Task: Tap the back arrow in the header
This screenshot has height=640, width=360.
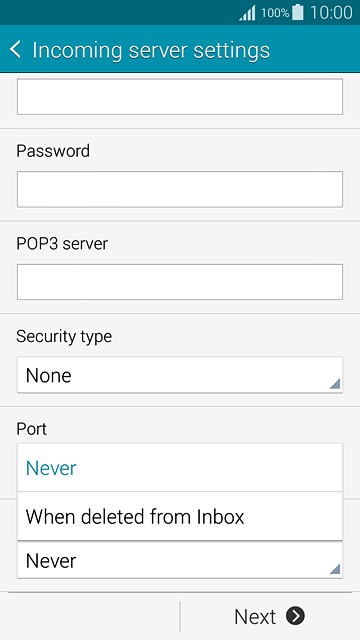Action: (15, 50)
